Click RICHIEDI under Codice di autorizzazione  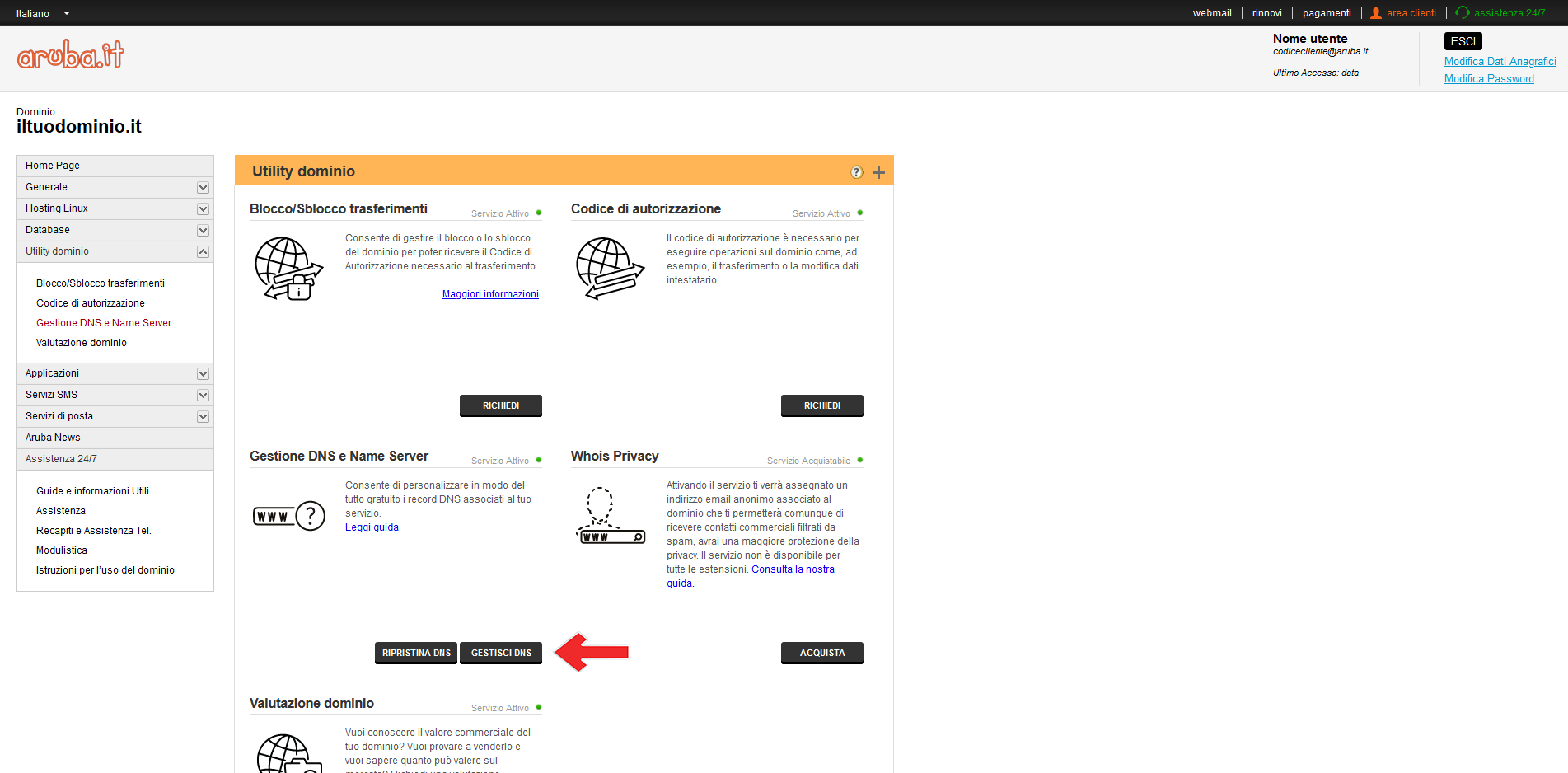(822, 405)
